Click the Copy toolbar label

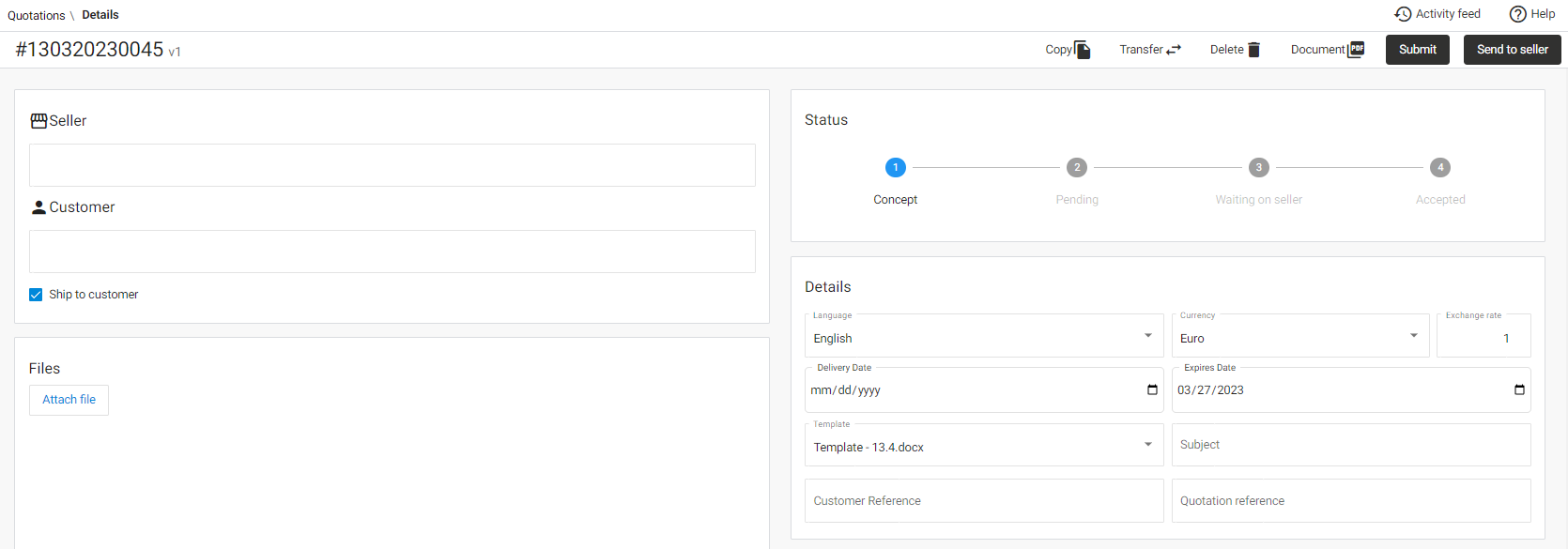click(1059, 50)
